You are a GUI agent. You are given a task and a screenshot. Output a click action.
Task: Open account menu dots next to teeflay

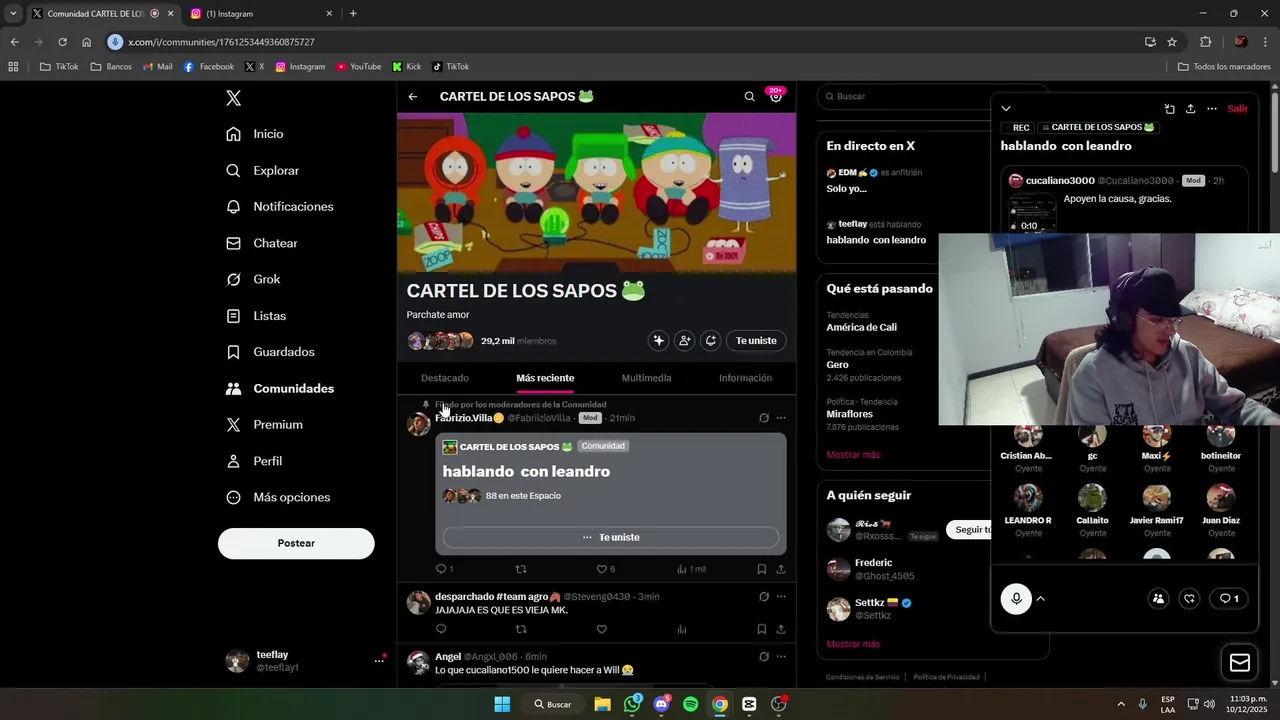pyautogui.click(x=379, y=661)
